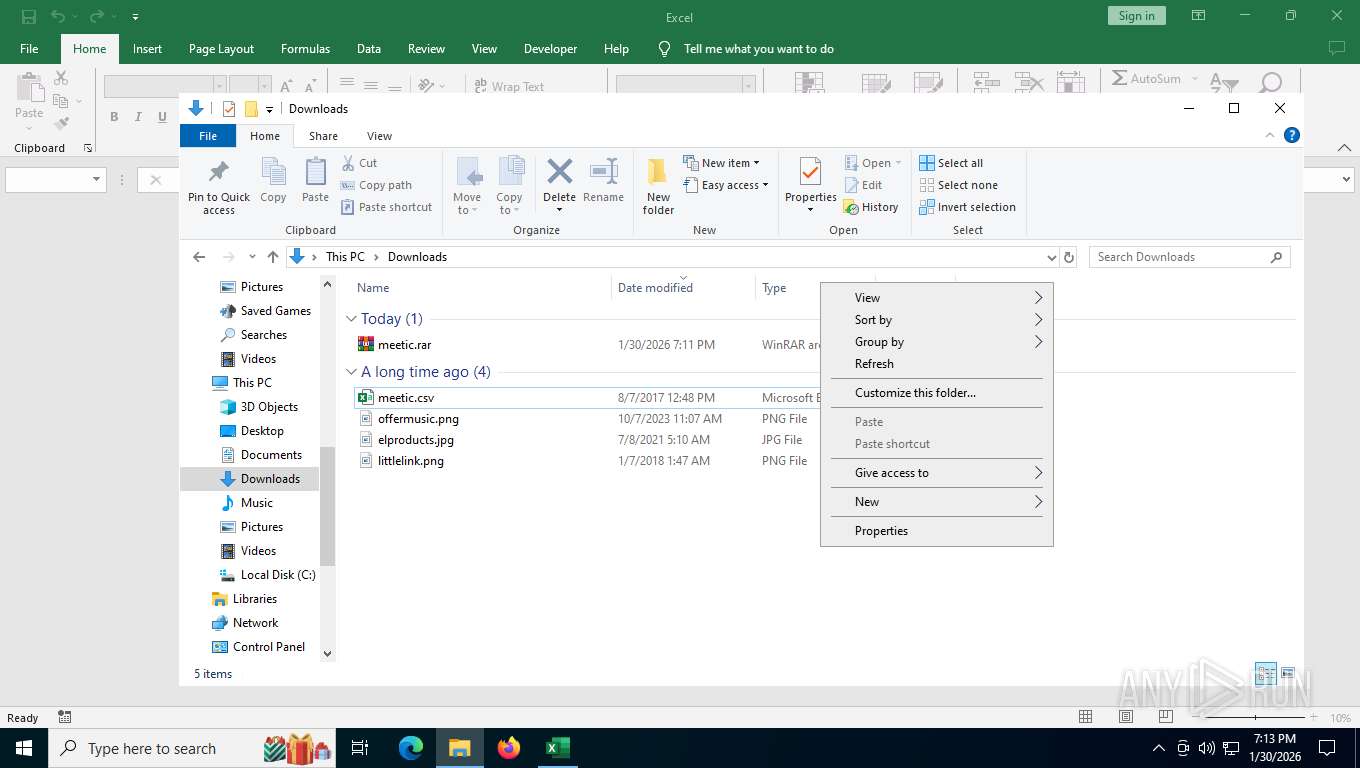Create a New folder from ribbon

(658, 186)
